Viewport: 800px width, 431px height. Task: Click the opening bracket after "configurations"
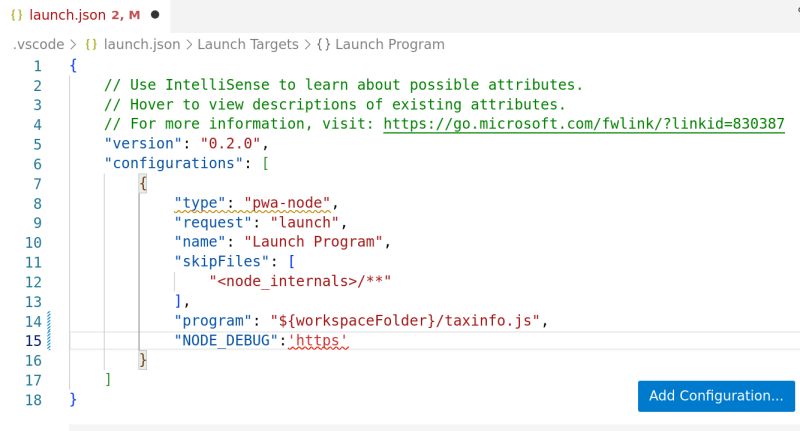(x=265, y=164)
